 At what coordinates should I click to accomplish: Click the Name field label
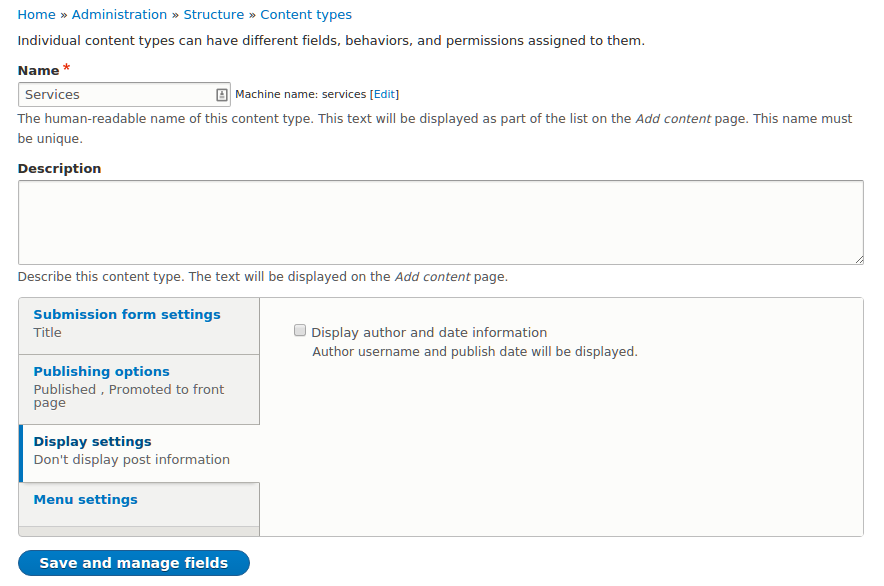click(x=39, y=70)
